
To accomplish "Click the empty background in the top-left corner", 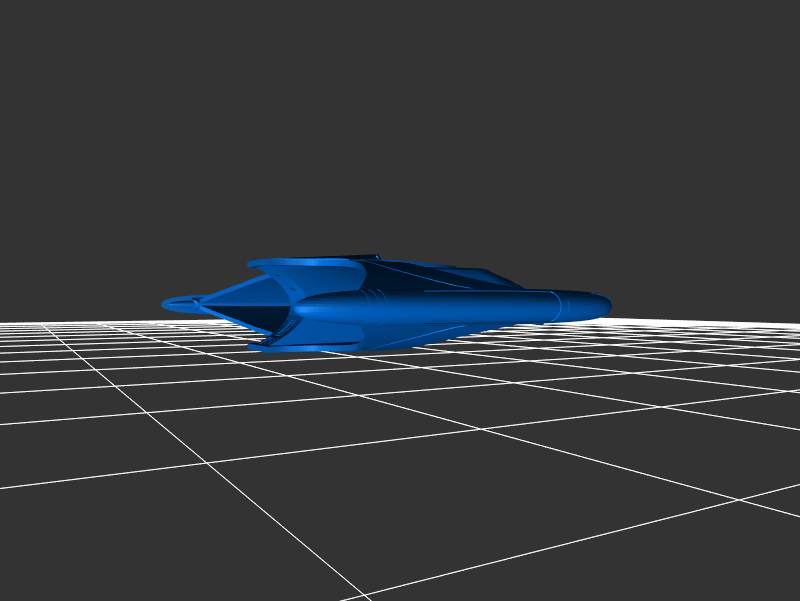I will (40, 40).
